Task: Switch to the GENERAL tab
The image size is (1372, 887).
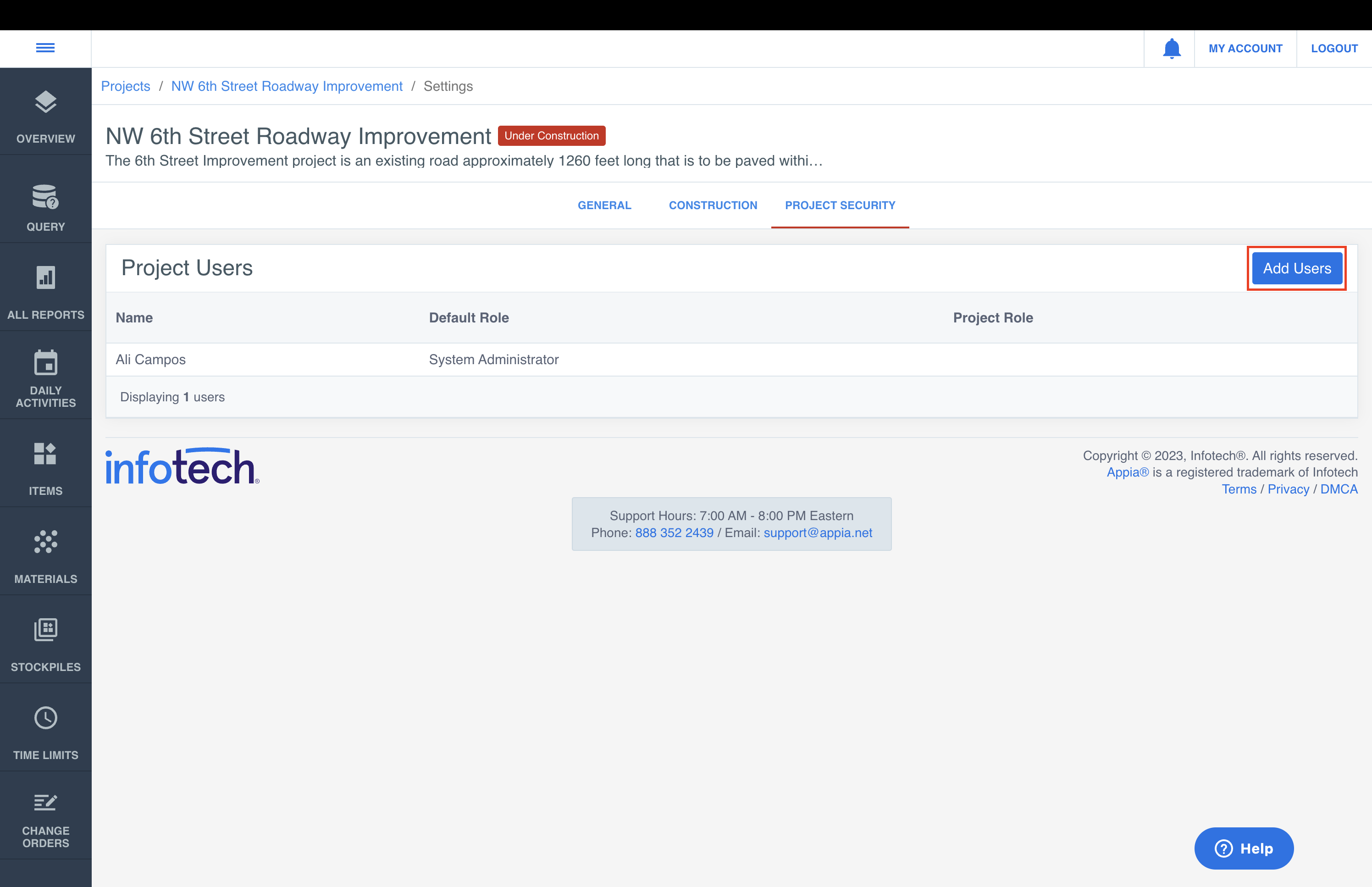Action: (x=604, y=205)
